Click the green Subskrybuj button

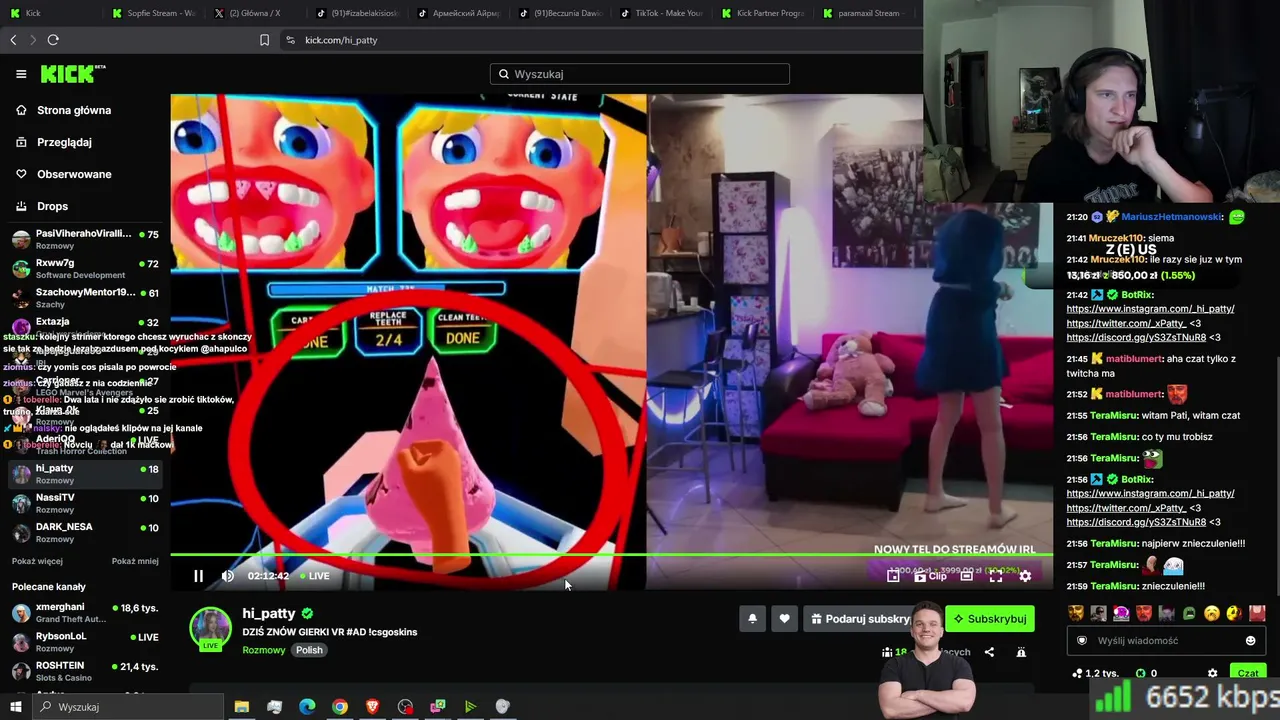[x=989, y=619]
